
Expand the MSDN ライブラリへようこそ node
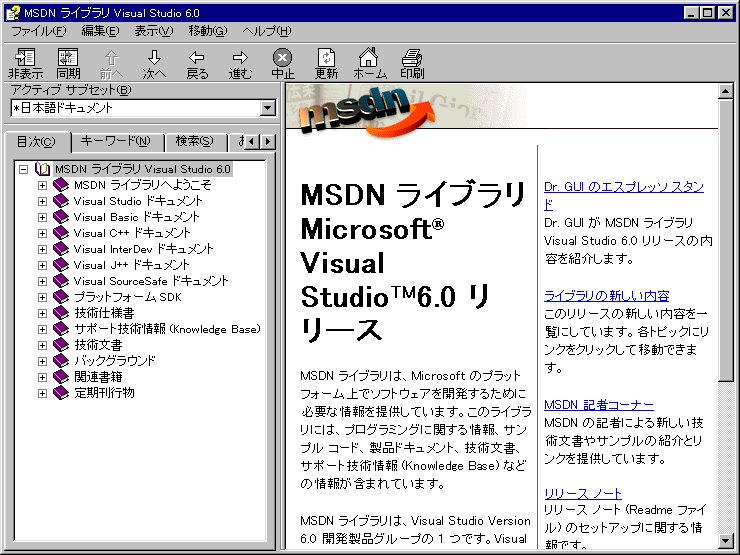[42, 185]
